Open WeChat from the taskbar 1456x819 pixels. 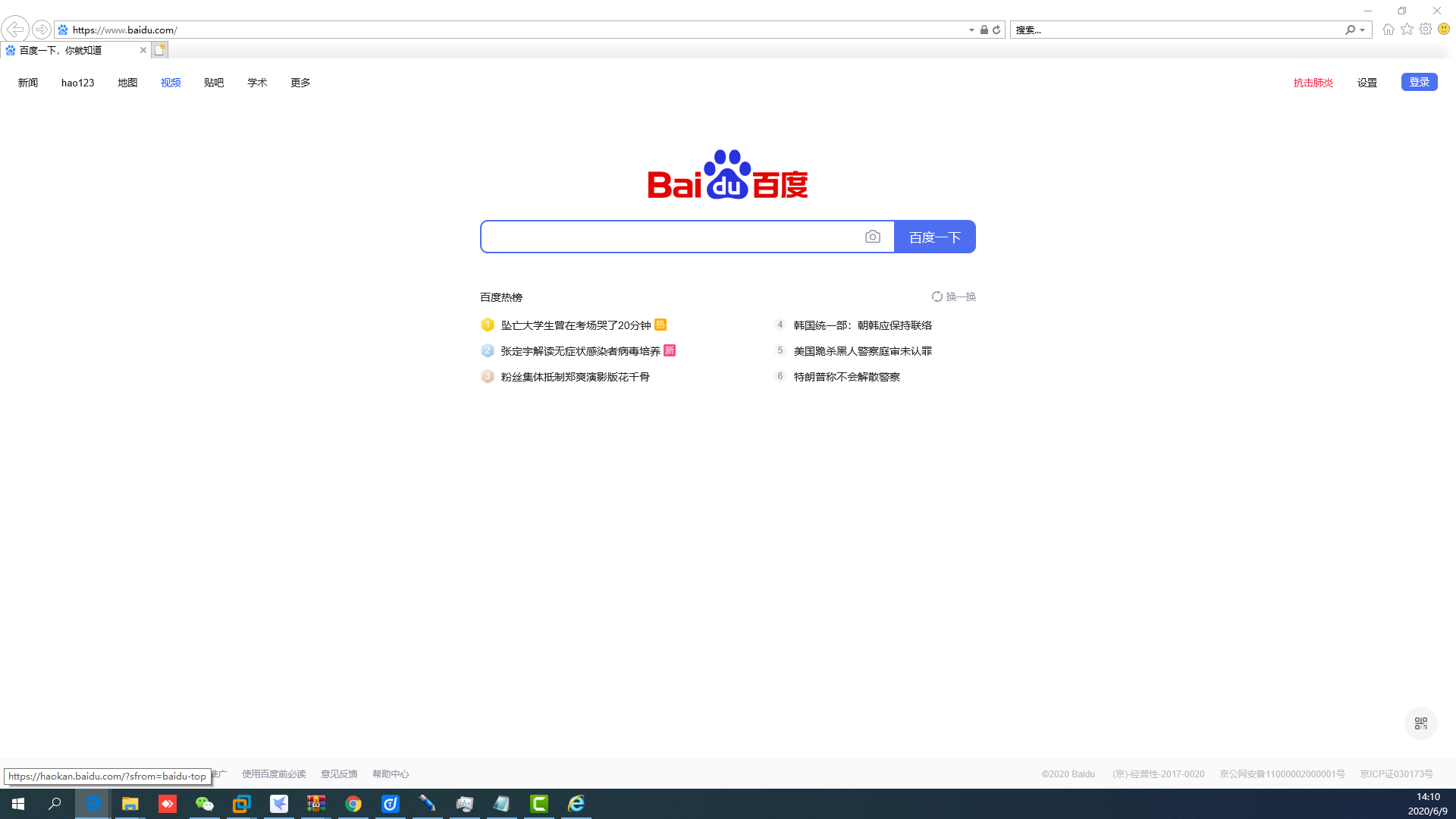pos(204,804)
